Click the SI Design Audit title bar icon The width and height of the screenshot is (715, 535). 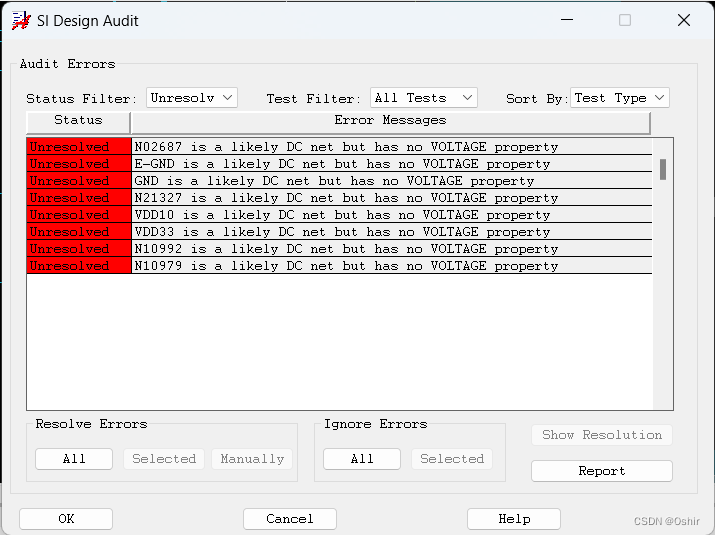(21, 20)
